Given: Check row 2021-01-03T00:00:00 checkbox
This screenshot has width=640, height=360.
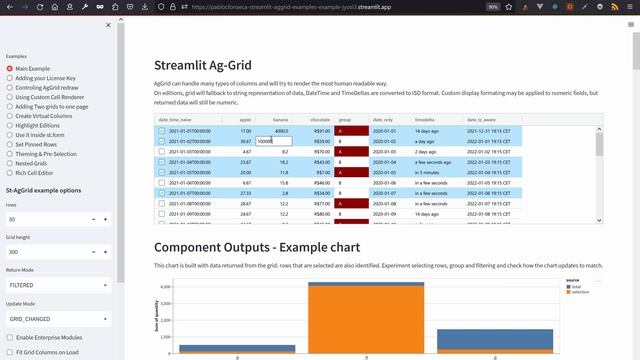Looking at the screenshot, I should pyautogui.click(x=162, y=151).
